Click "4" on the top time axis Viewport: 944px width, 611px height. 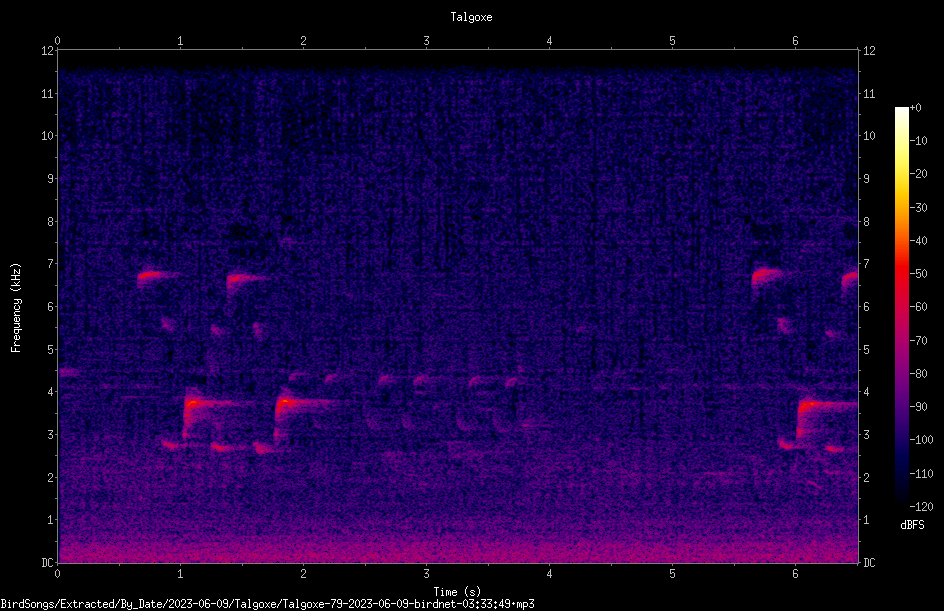(x=549, y=41)
